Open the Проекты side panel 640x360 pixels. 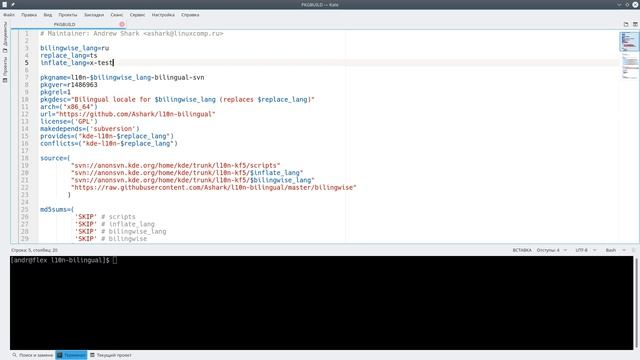click(5, 70)
